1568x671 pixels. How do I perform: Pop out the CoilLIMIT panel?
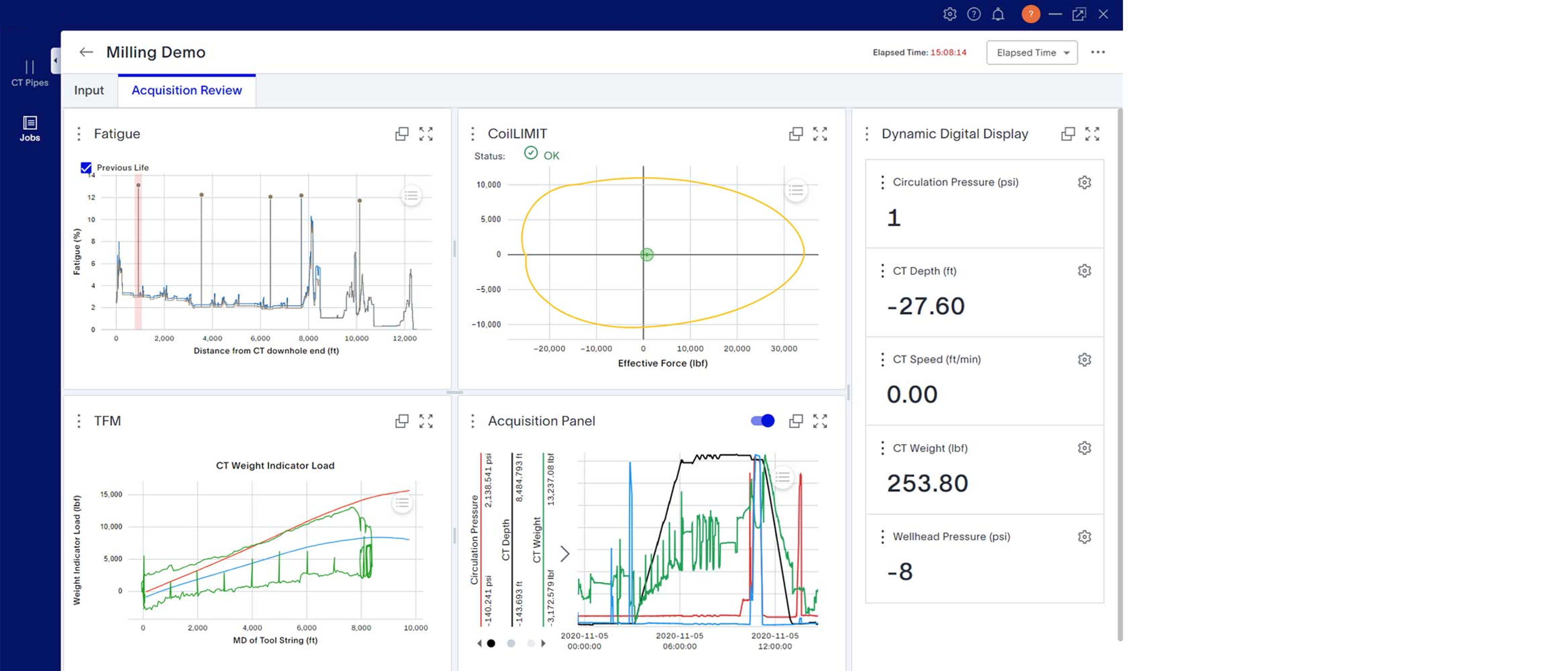click(795, 134)
